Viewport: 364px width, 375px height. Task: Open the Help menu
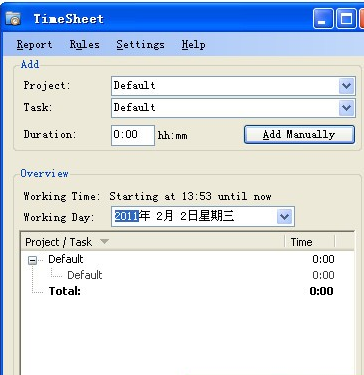coord(193,44)
